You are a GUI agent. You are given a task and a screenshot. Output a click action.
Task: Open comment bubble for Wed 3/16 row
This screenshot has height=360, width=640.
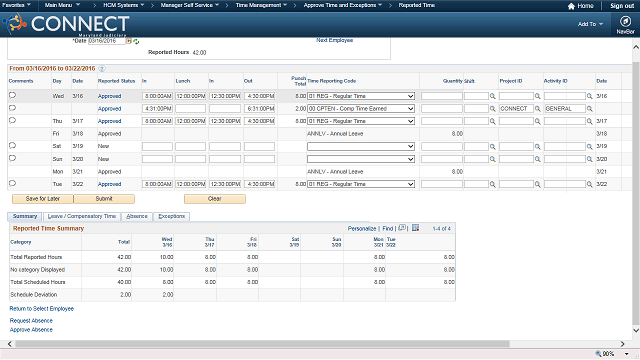point(12,95)
